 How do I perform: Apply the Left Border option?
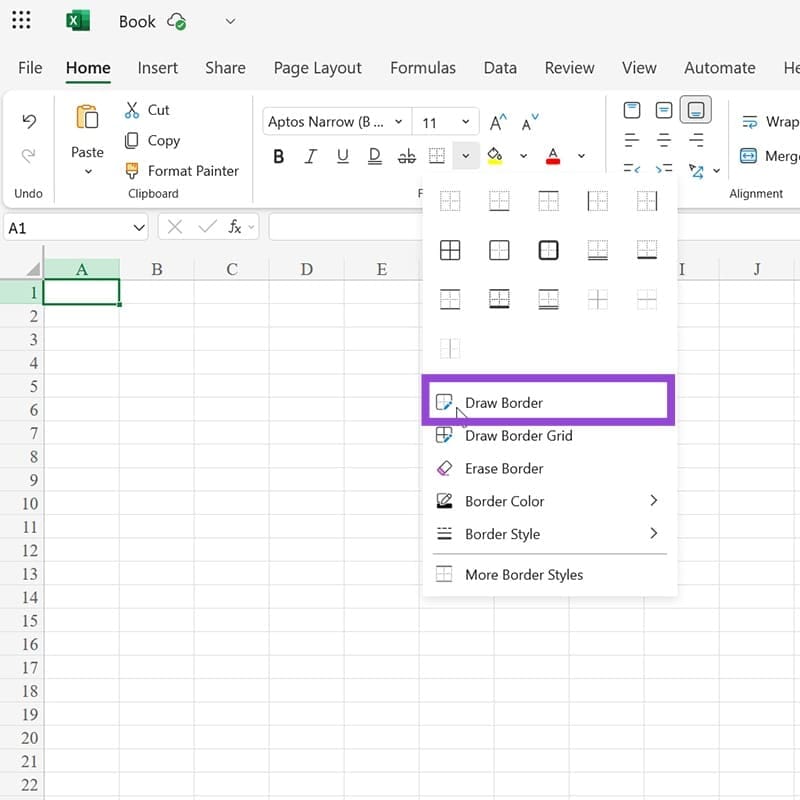597,201
